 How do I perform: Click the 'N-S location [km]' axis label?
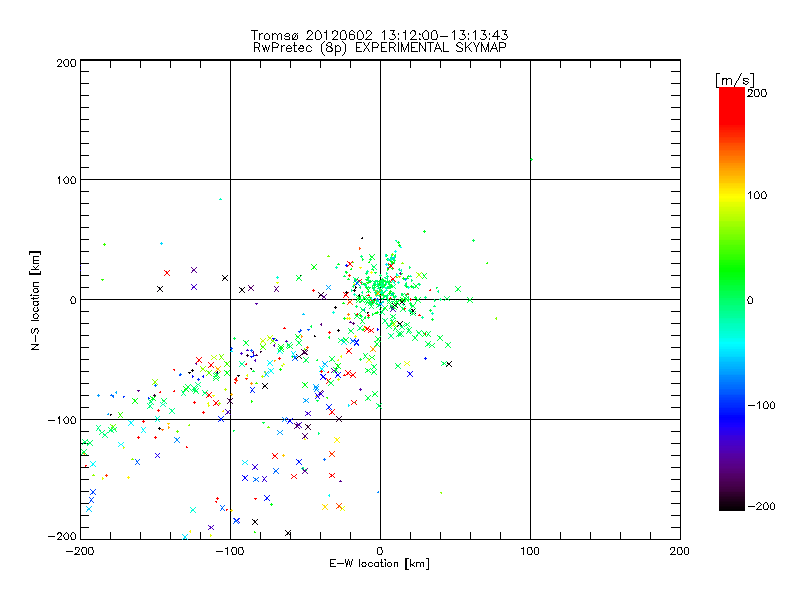click(35, 301)
